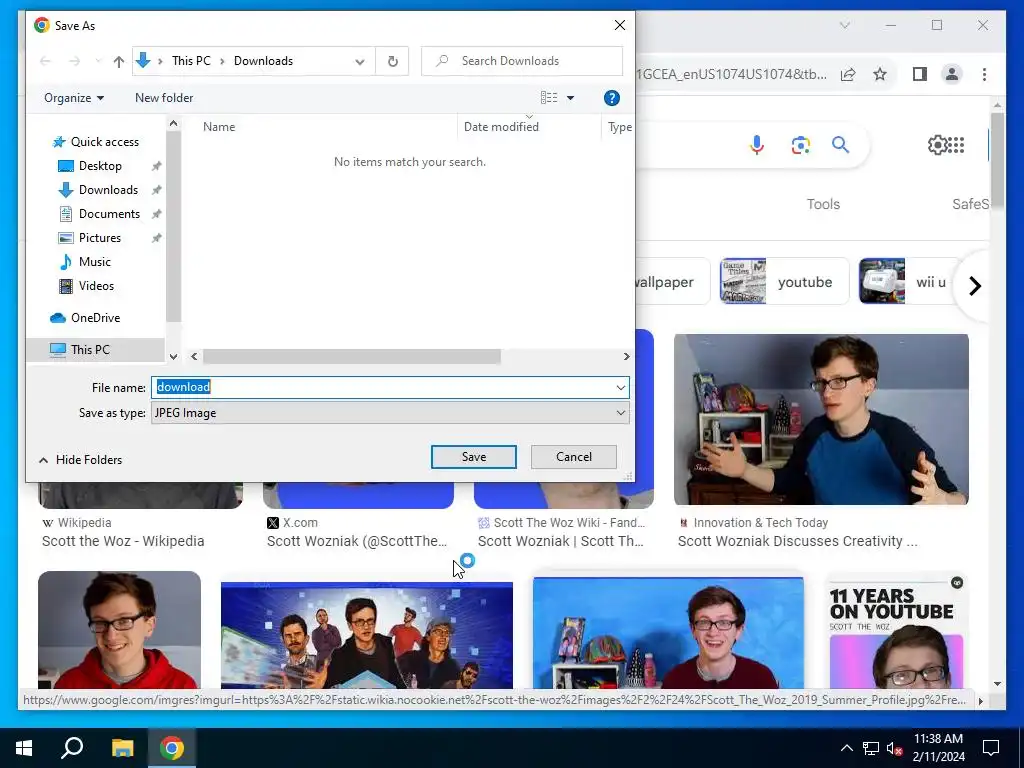Screen dimensions: 1024x768
Task: Open File Explorer from taskbar
Action: [122, 748]
